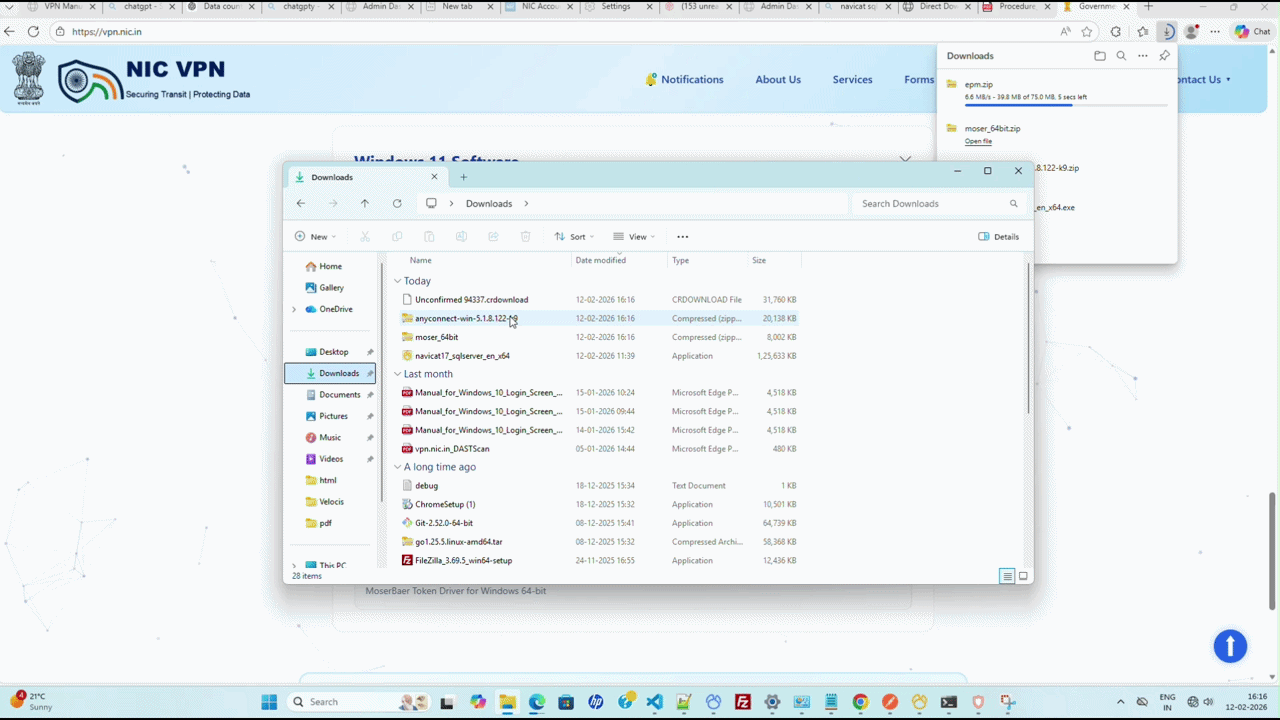Collapse the Today group in Downloads

[398, 281]
